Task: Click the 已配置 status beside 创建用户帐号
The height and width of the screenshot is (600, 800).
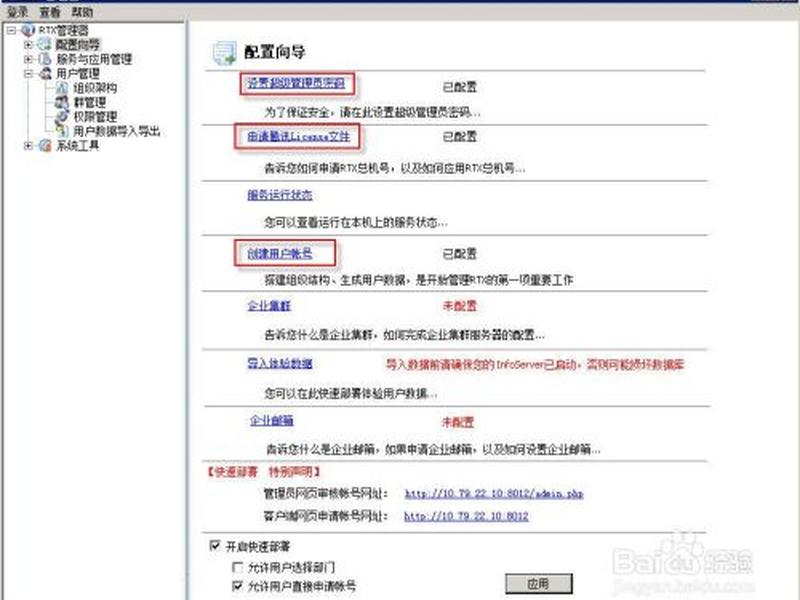Action: (459, 254)
